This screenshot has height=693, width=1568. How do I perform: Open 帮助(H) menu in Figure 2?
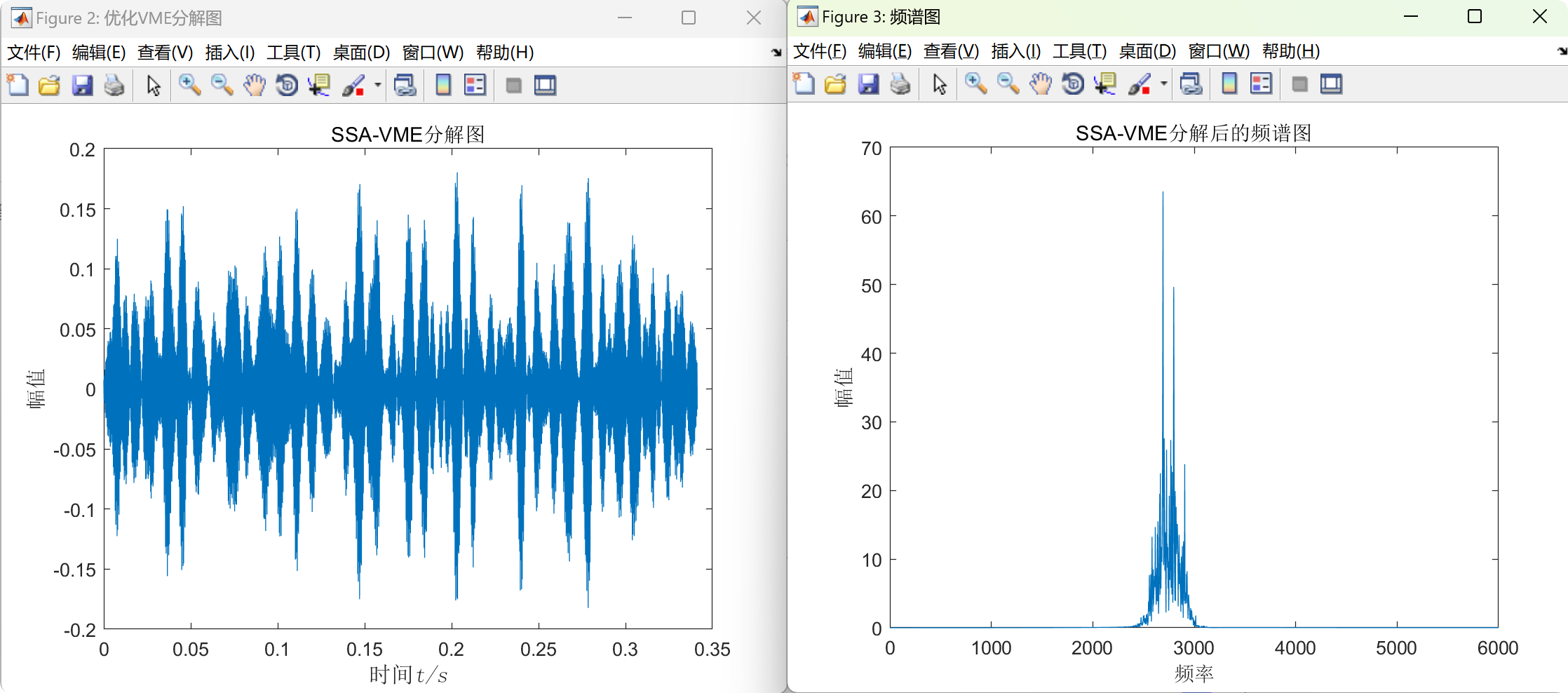(505, 53)
